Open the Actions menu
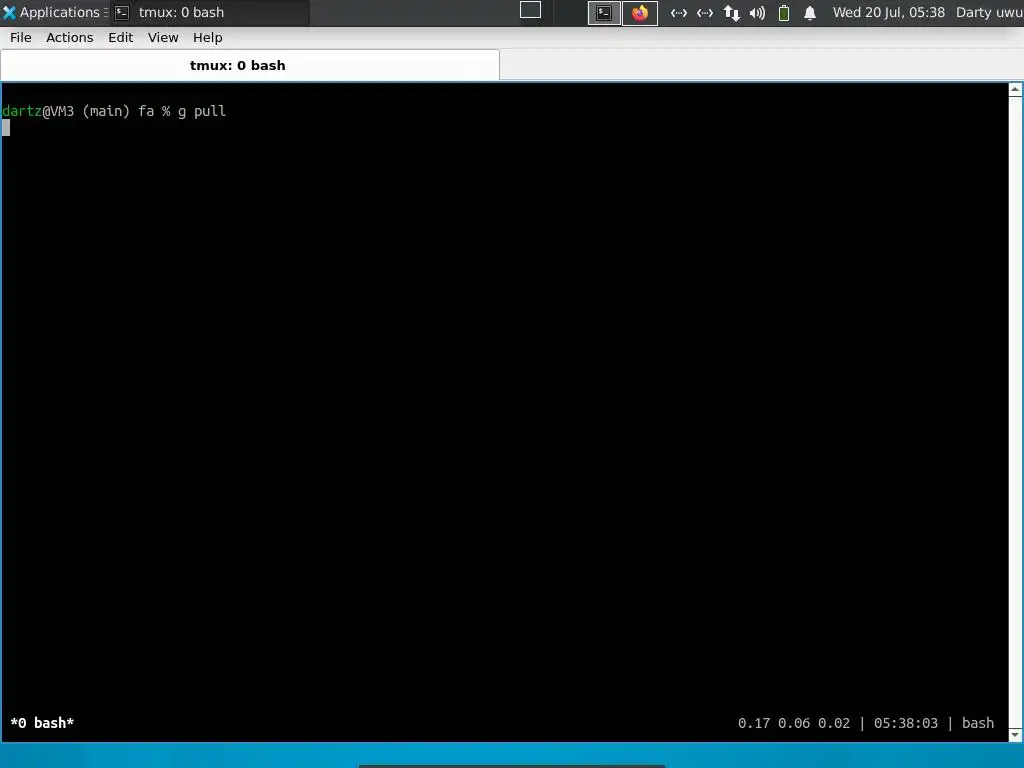This screenshot has width=1024, height=768. coord(70,38)
